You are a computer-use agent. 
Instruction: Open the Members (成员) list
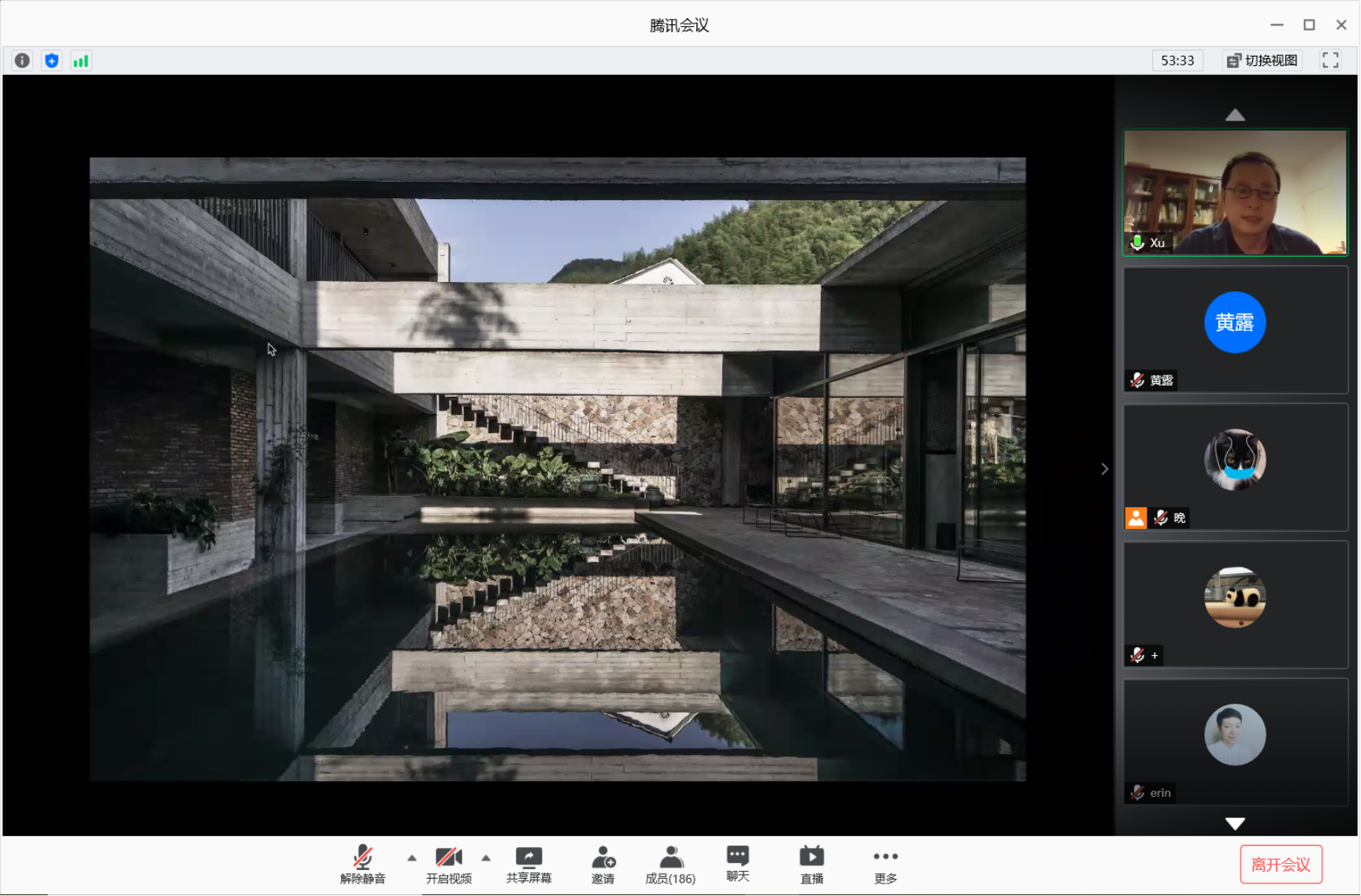(x=670, y=865)
